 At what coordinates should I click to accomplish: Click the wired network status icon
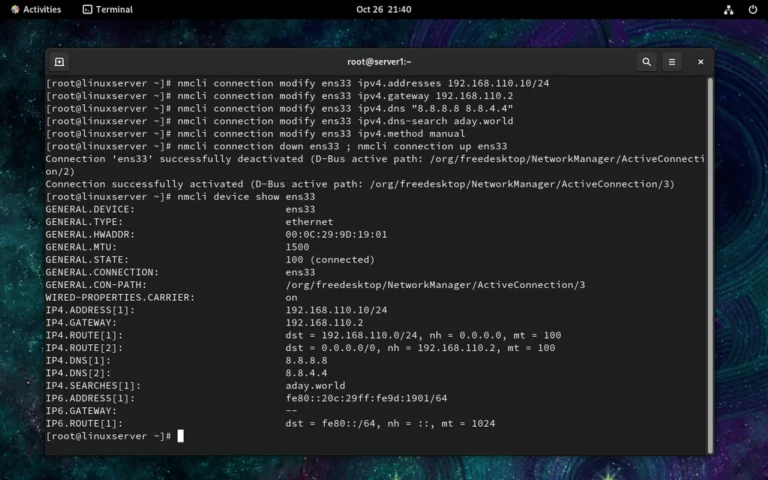tap(728, 9)
